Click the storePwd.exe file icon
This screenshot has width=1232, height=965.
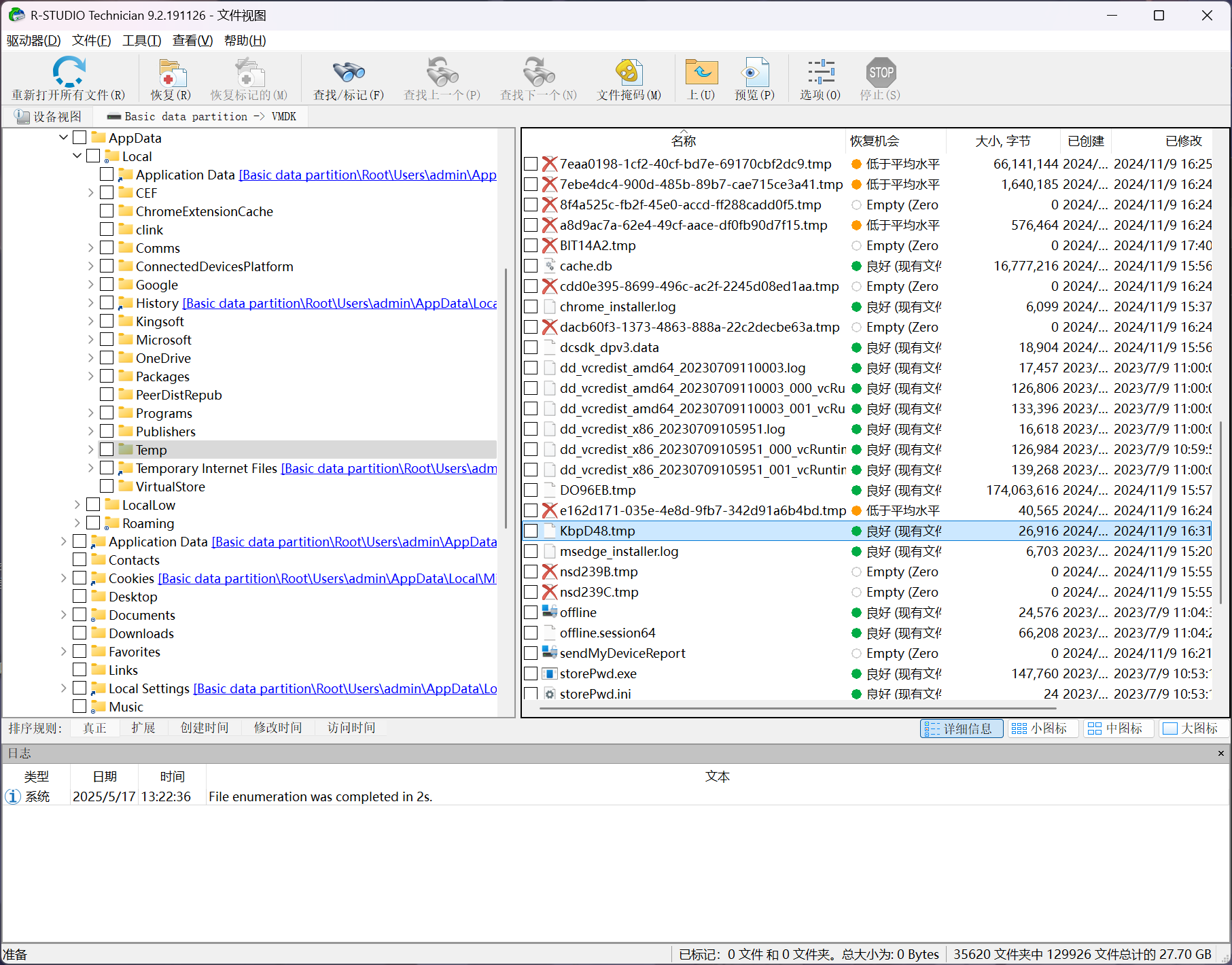pyautogui.click(x=550, y=673)
